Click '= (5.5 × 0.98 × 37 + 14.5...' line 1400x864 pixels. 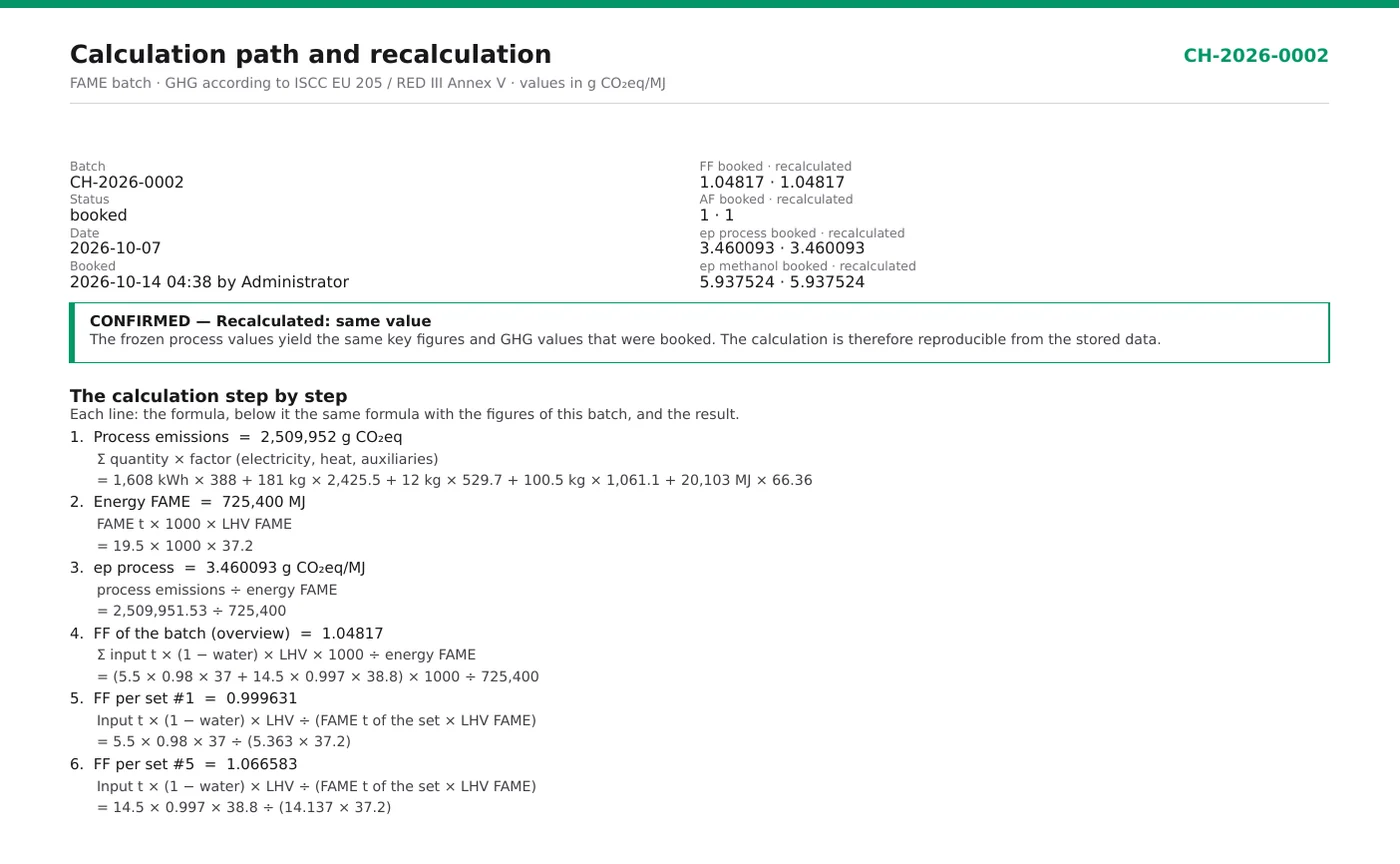coord(318,678)
